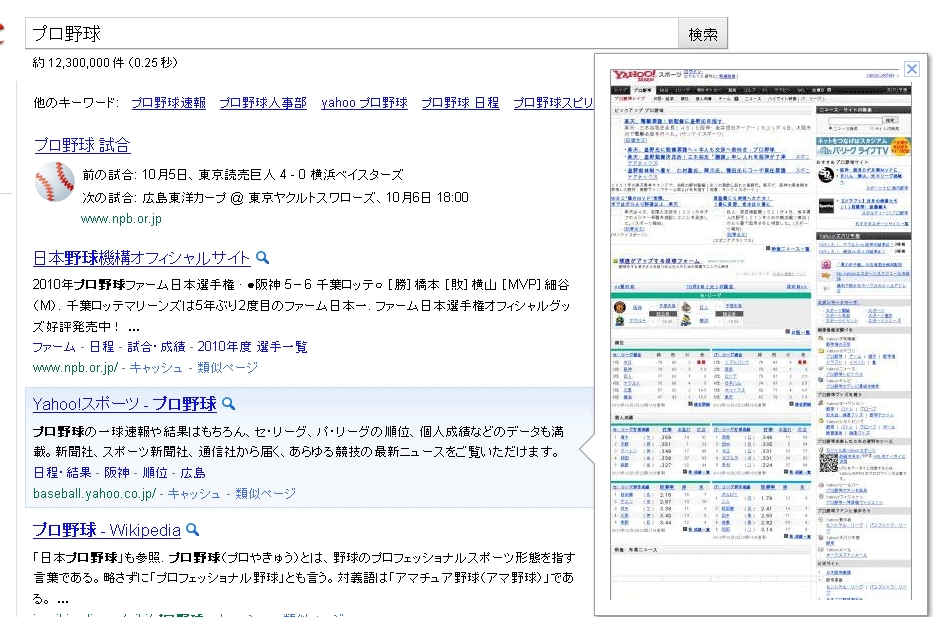
Task: Click preview magnifier next to Yahoo!スポーツ result
Action: pos(229,403)
